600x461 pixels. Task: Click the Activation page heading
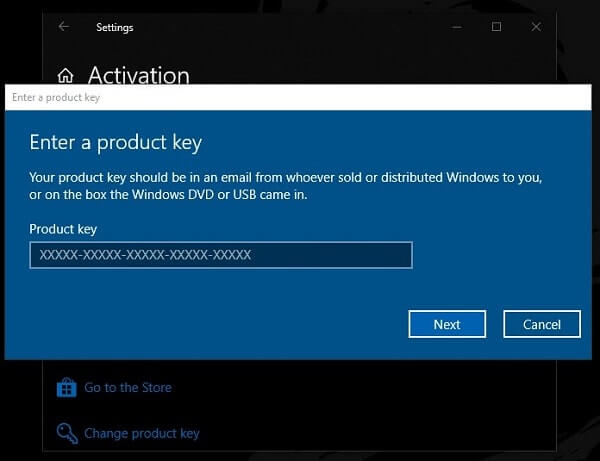pos(139,75)
